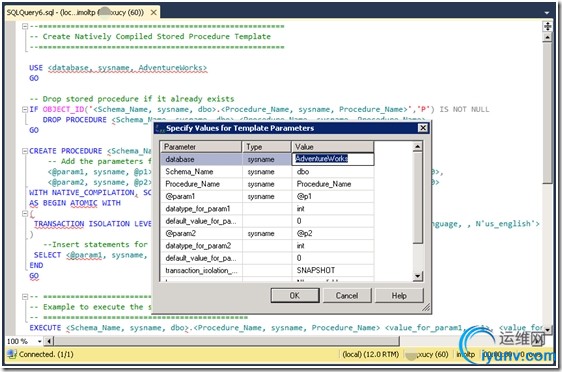The image size is (562, 372).
Task: Edit the AdventureWorks value field
Action: (333, 159)
